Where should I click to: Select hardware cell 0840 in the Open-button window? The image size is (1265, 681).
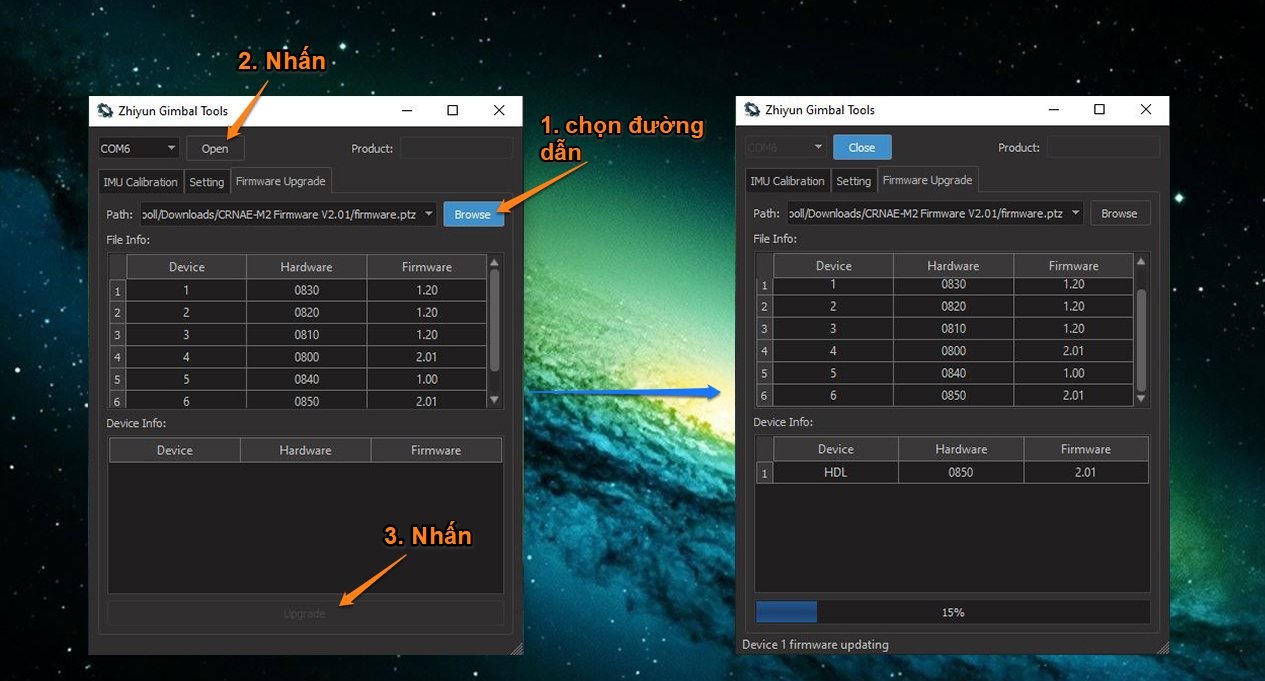pyautogui.click(x=306, y=379)
